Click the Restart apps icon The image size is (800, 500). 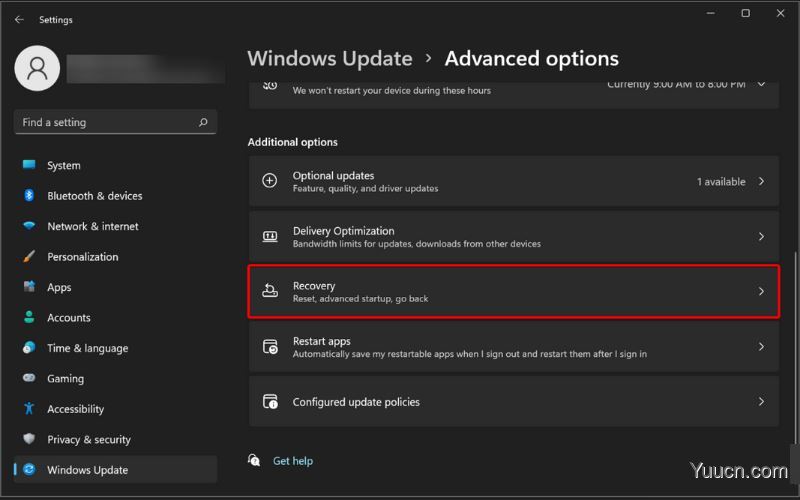[270, 346]
